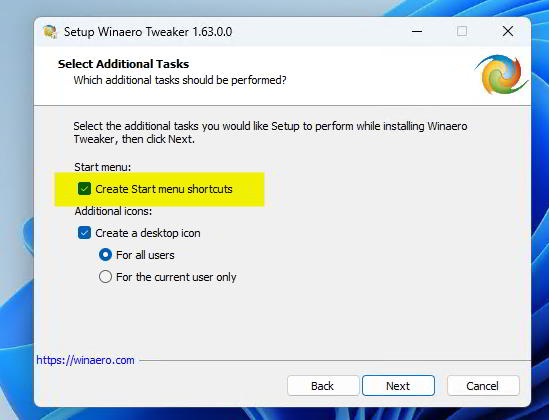Close the Setup Winaero Tweaker window
This screenshot has height=420, width=549.
(508, 32)
